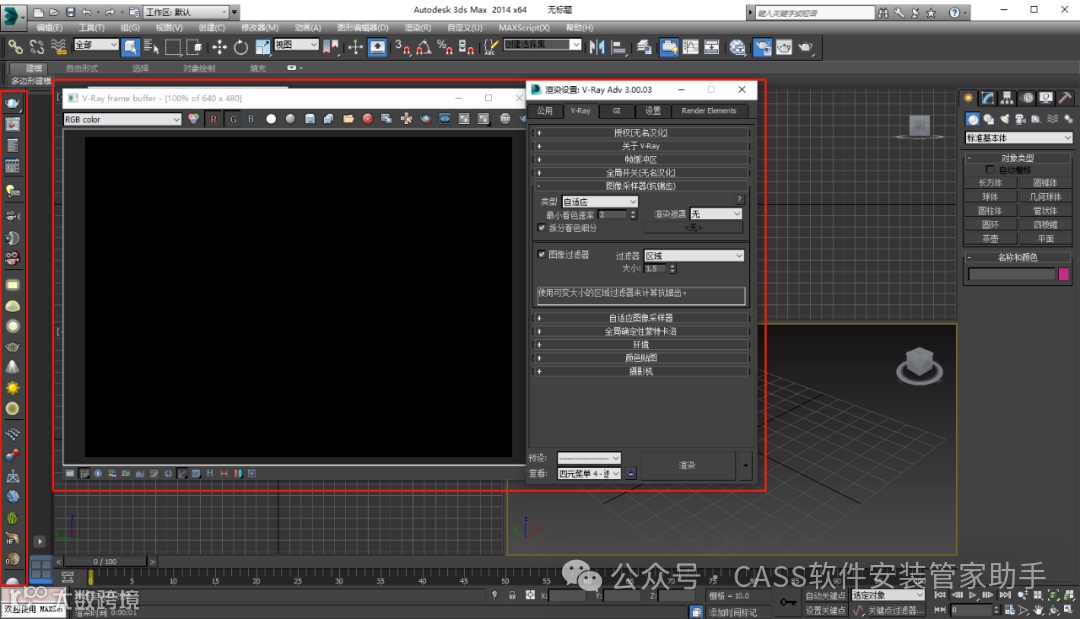This screenshot has height=619, width=1080.
Task: Toggle the 拆分着色细分 checkbox
Action: [x=541, y=227]
